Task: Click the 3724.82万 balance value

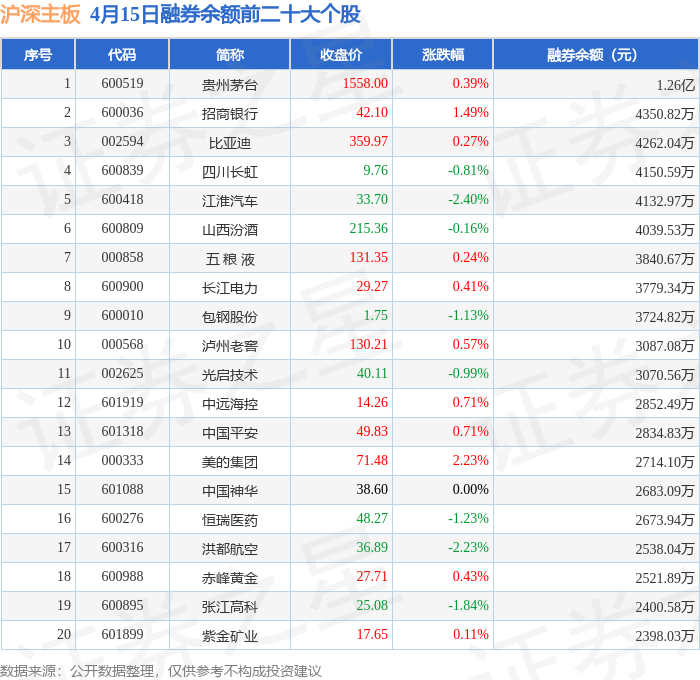Action: (665, 317)
